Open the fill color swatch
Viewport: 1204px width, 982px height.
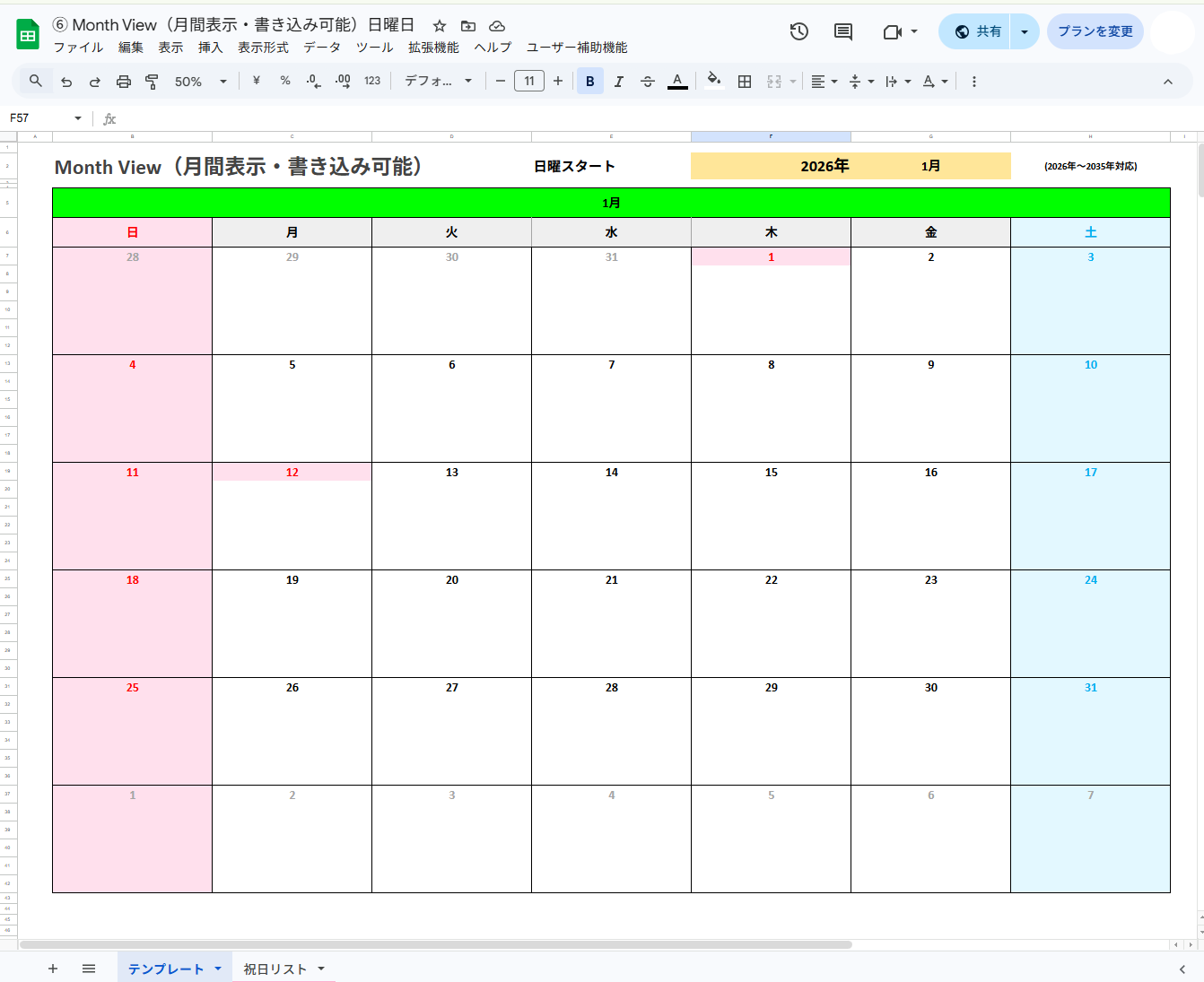click(x=714, y=81)
